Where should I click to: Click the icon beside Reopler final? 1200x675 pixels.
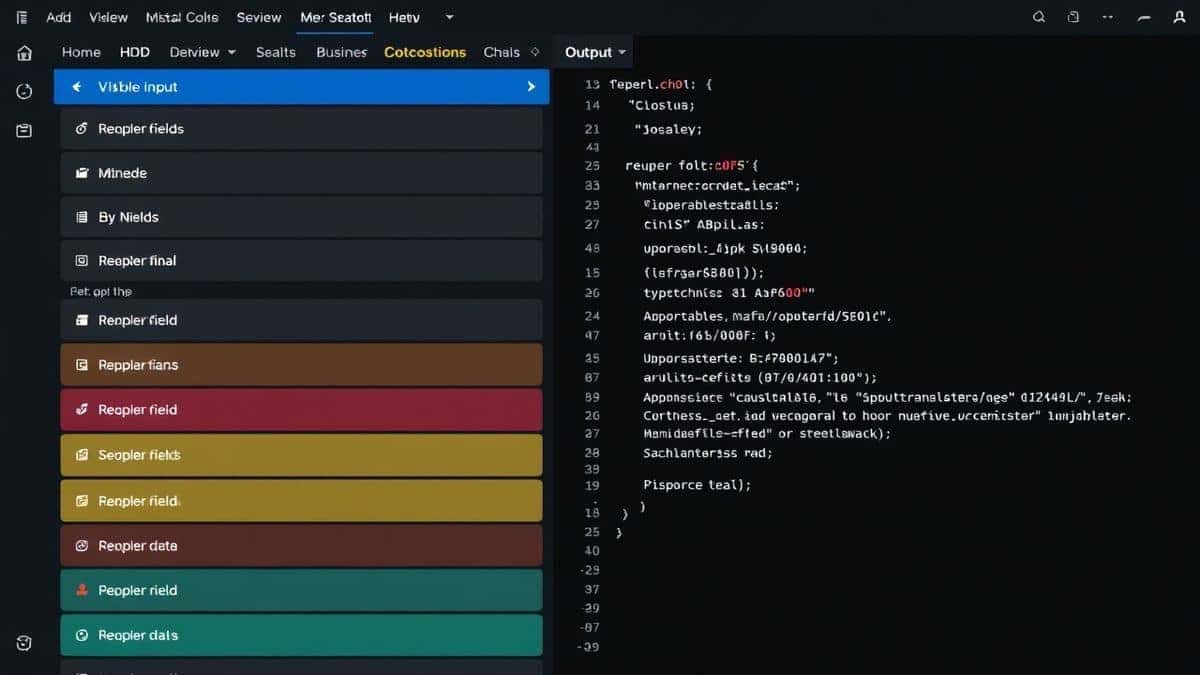point(81,261)
